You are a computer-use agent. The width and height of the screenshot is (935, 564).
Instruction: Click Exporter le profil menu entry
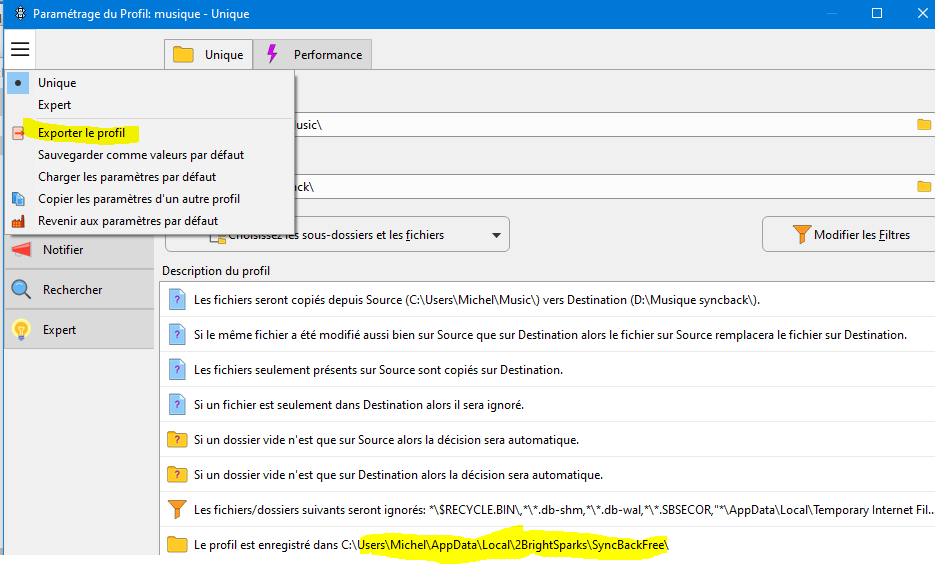pos(82,133)
